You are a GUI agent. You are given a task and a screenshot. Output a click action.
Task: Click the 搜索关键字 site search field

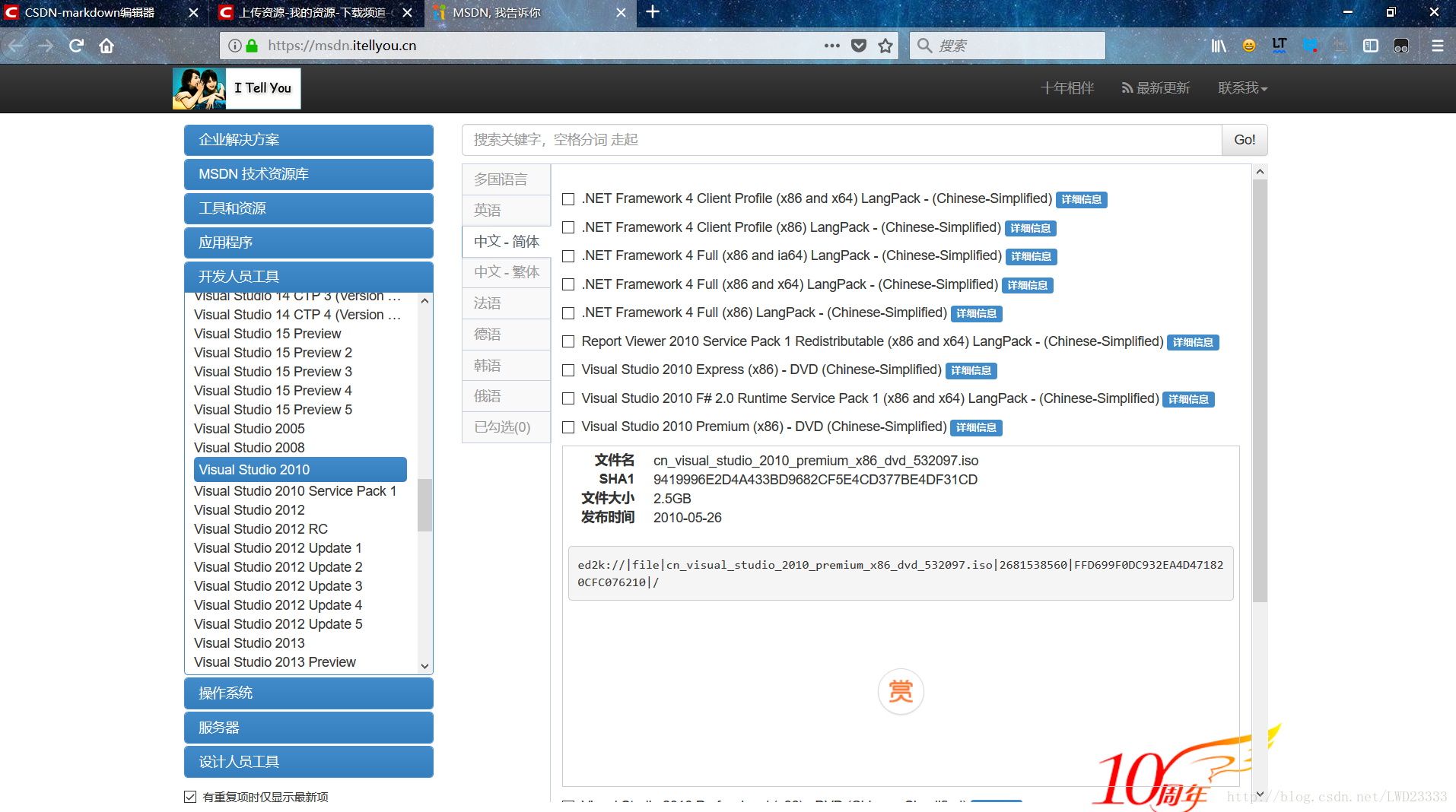841,140
